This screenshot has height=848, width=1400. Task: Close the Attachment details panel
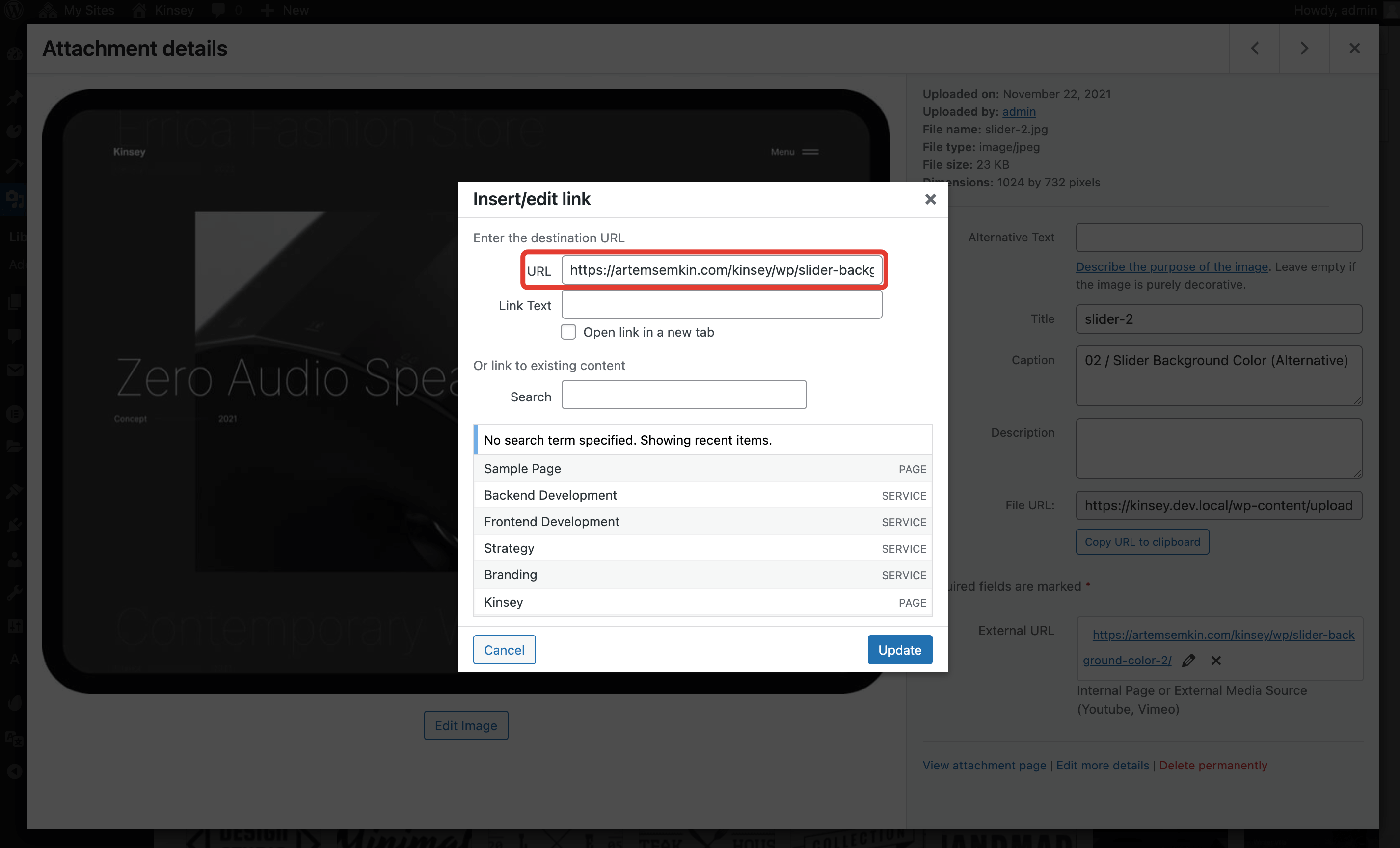click(x=1354, y=48)
